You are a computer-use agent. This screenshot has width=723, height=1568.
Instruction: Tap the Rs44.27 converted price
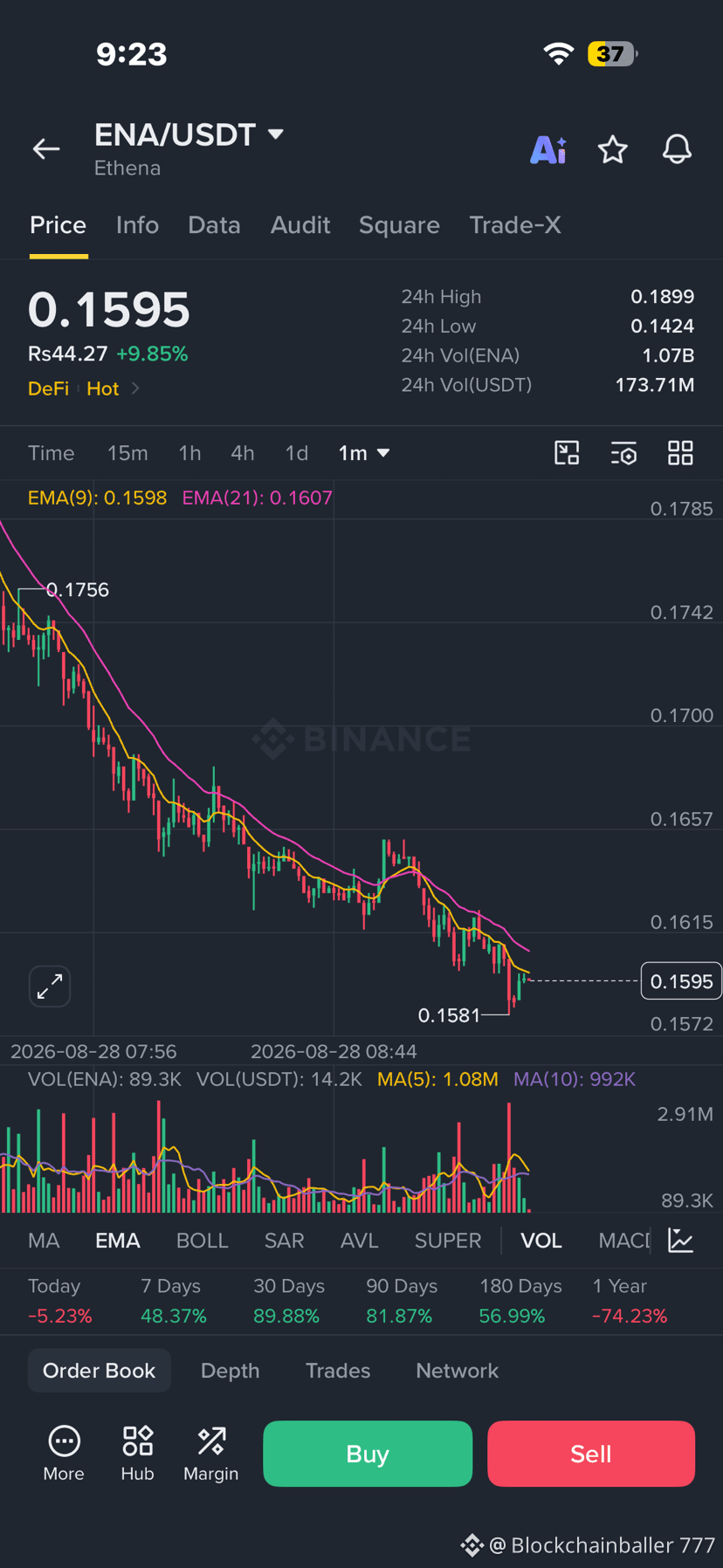(x=67, y=354)
